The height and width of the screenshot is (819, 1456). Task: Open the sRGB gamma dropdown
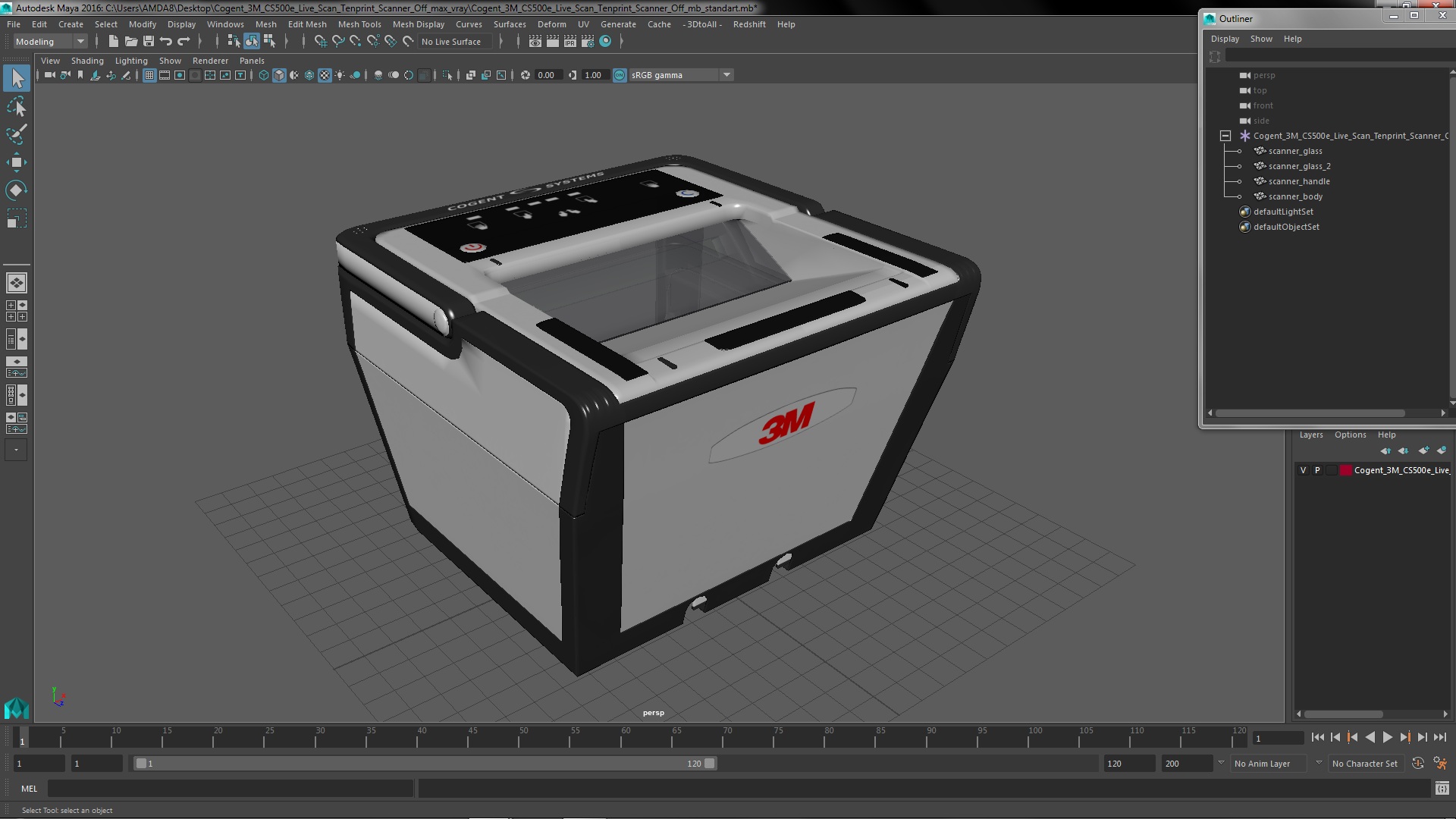726,75
